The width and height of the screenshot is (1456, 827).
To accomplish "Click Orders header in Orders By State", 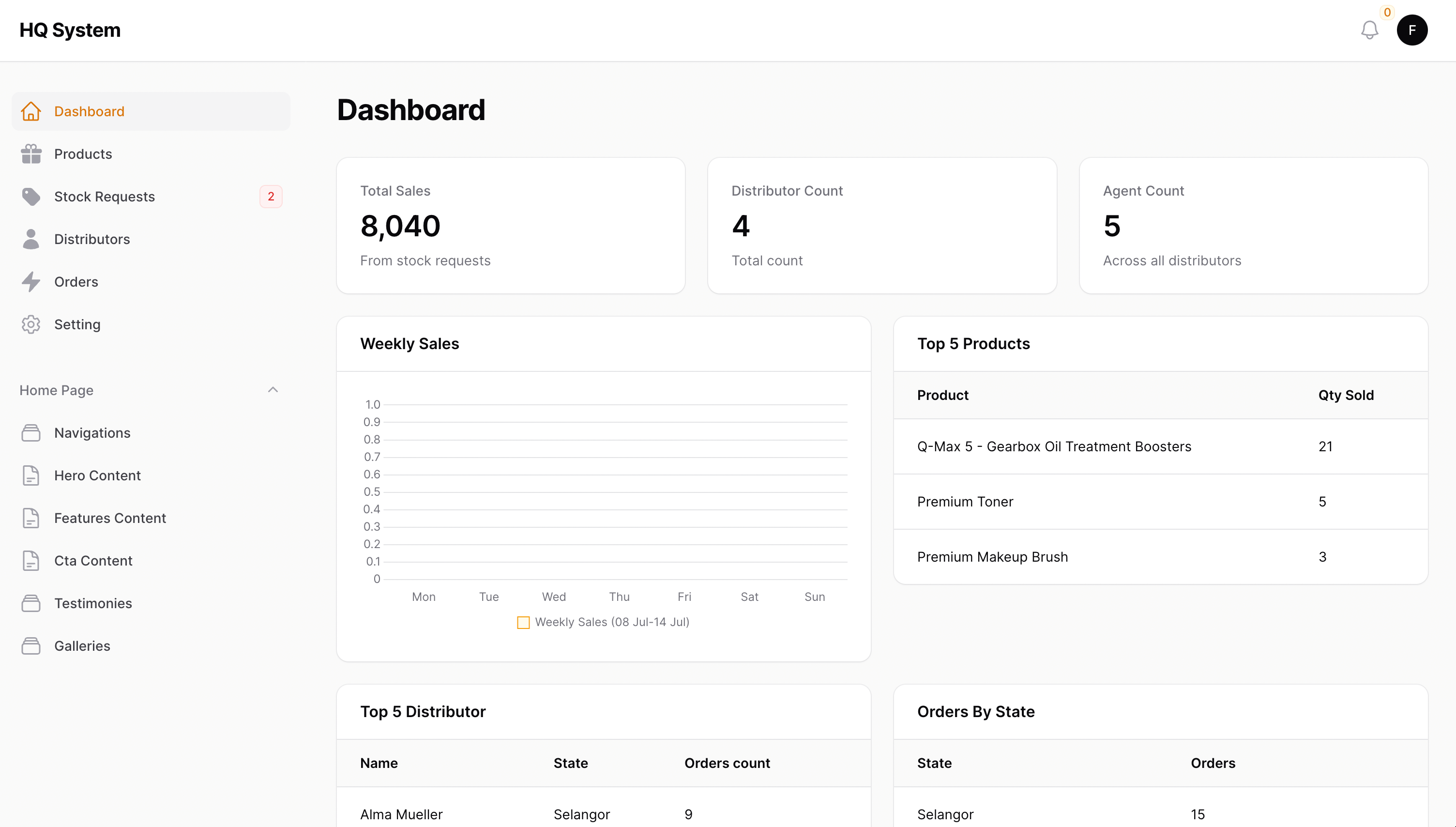I will point(1213,764).
